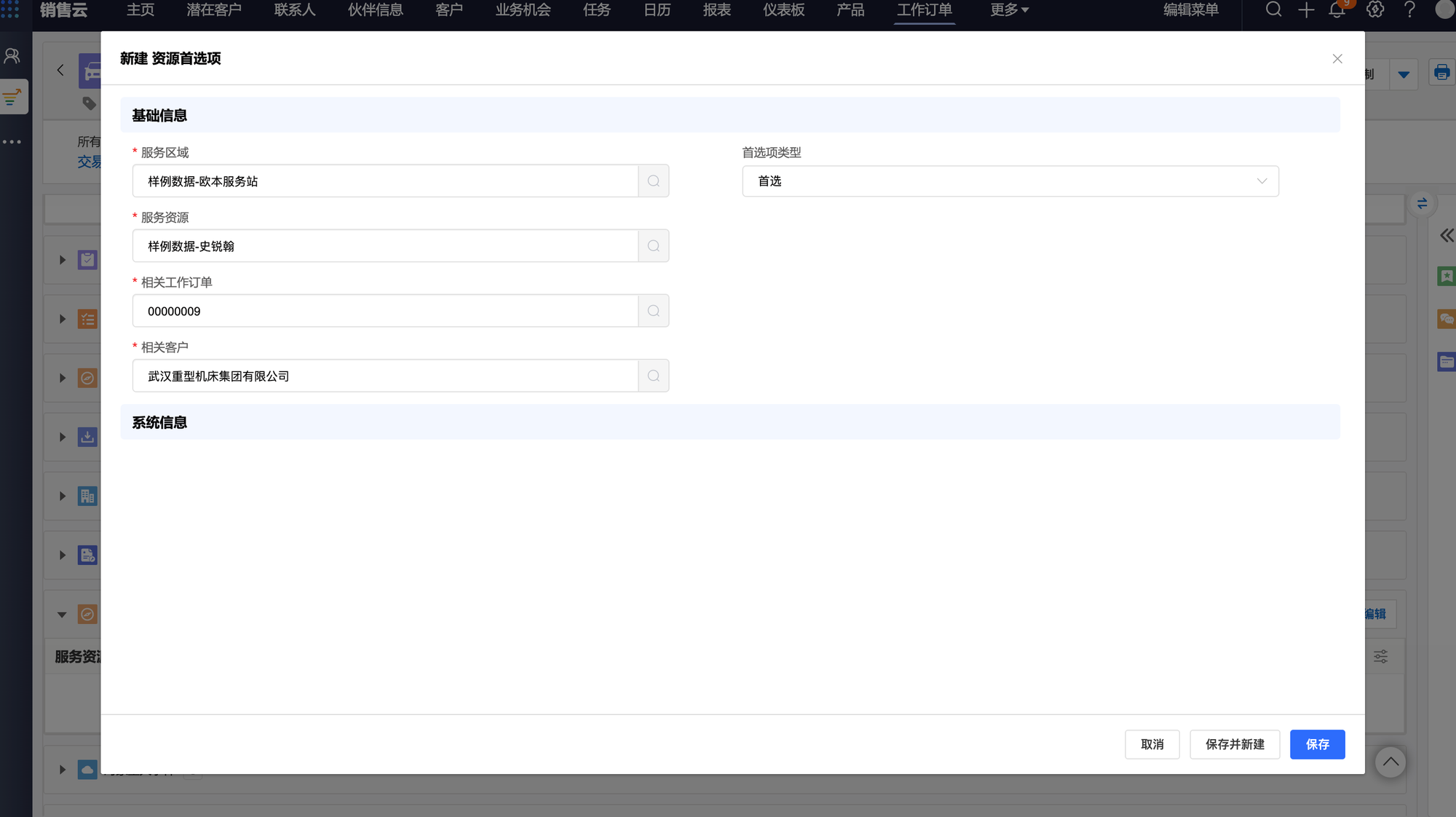Switch to 报表 tab

tap(716, 10)
